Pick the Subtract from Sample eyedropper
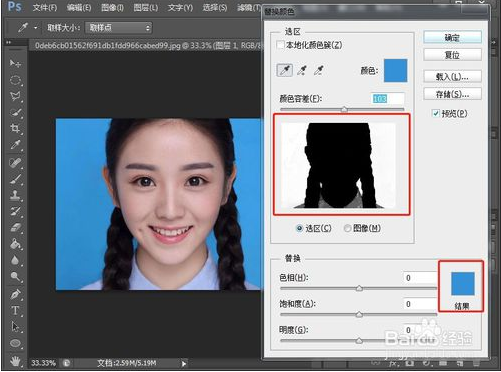 pos(319,70)
